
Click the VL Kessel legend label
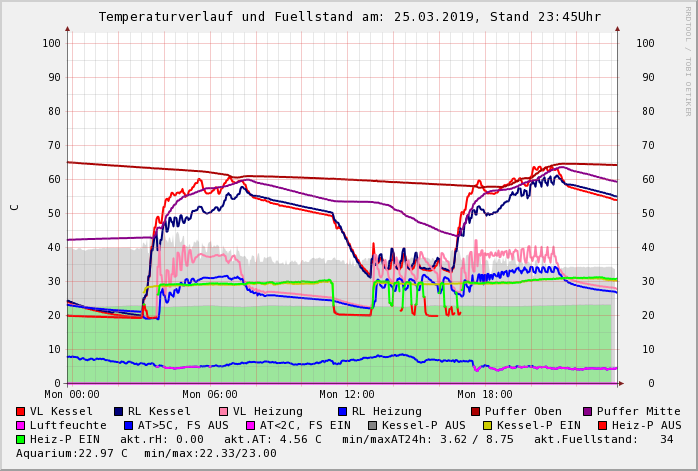click(x=61, y=411)
